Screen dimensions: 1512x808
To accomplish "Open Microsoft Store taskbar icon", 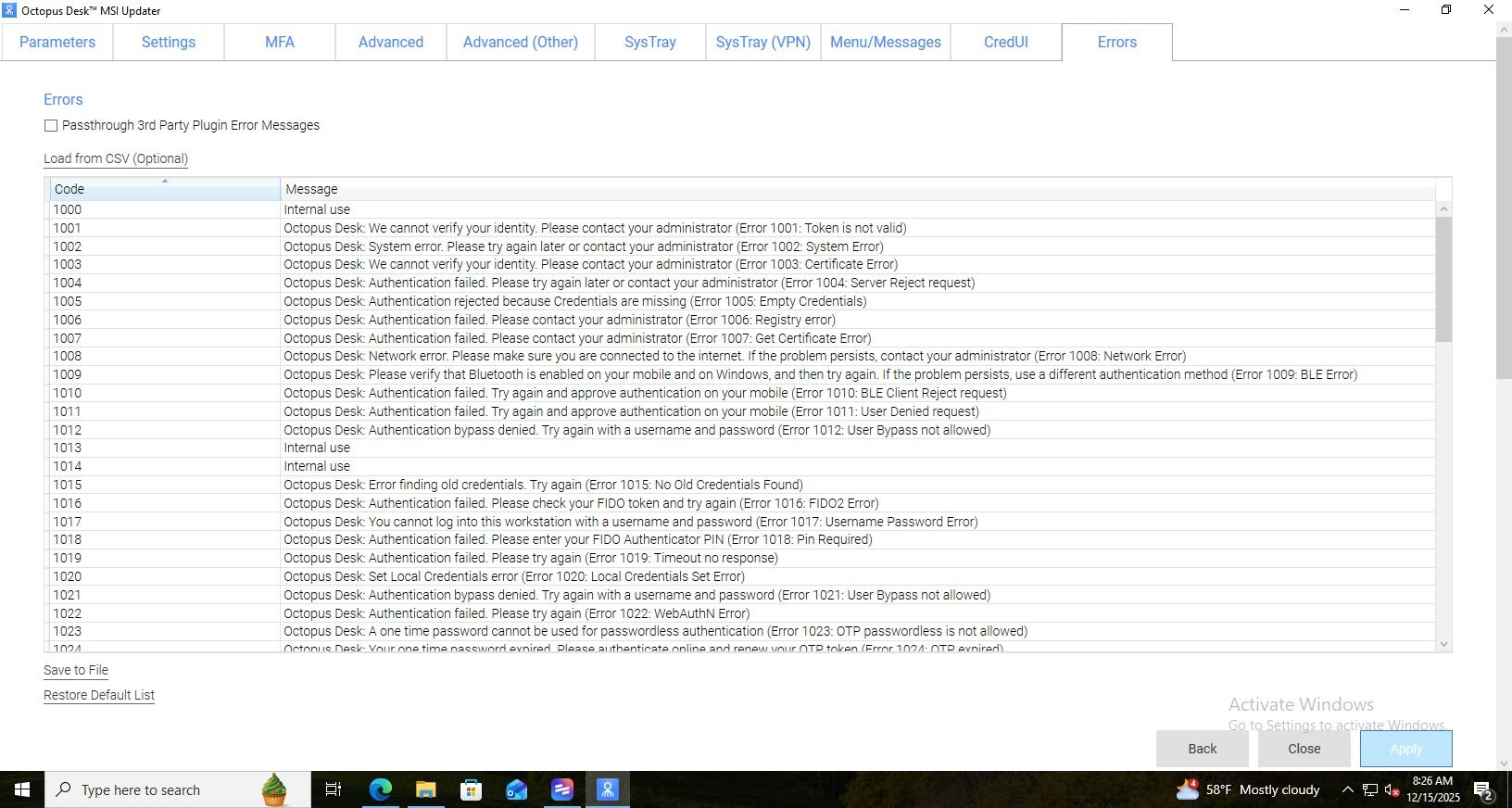I will 471,789.
